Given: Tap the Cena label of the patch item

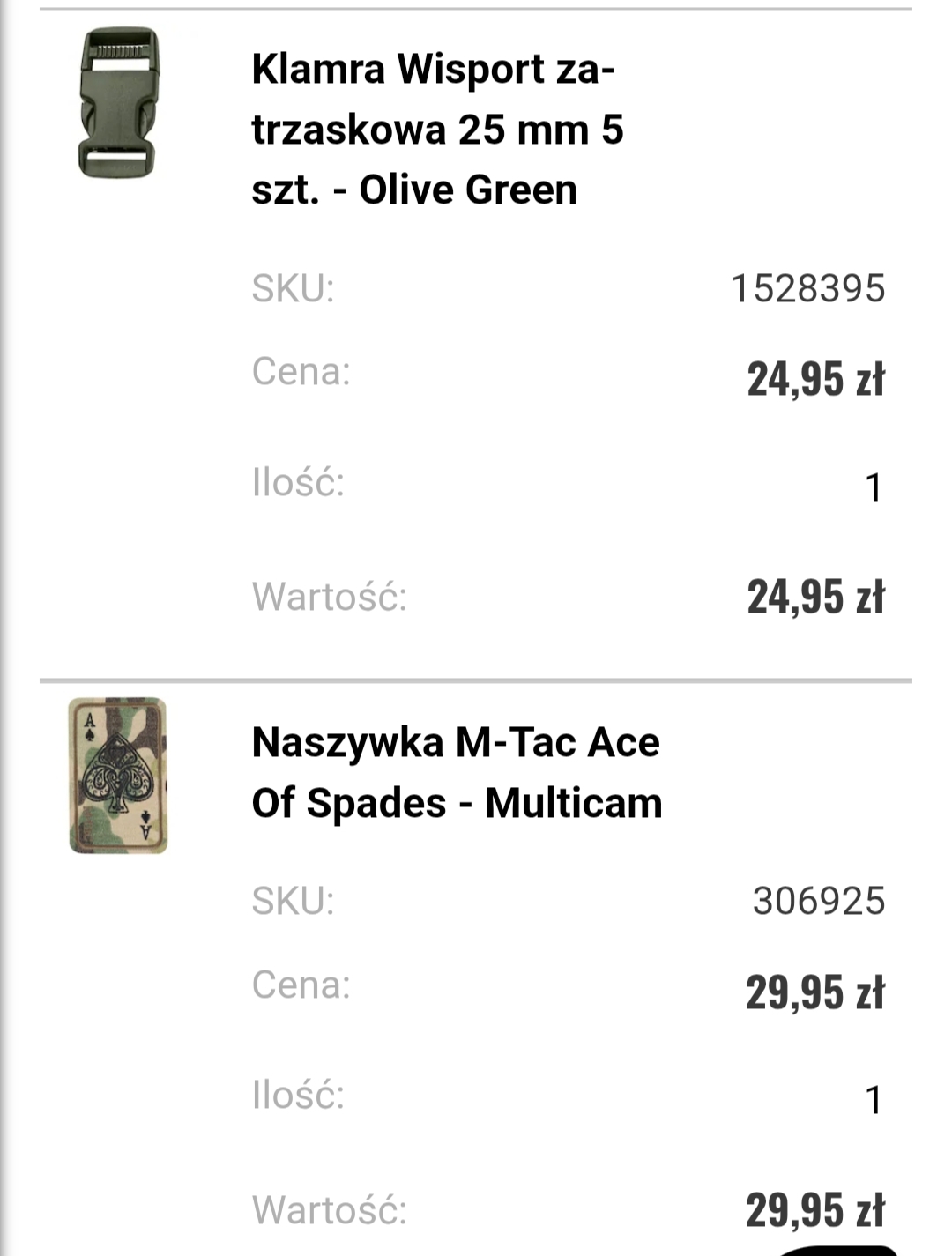Looking at the screenshot, I should (x=301, y=985).
